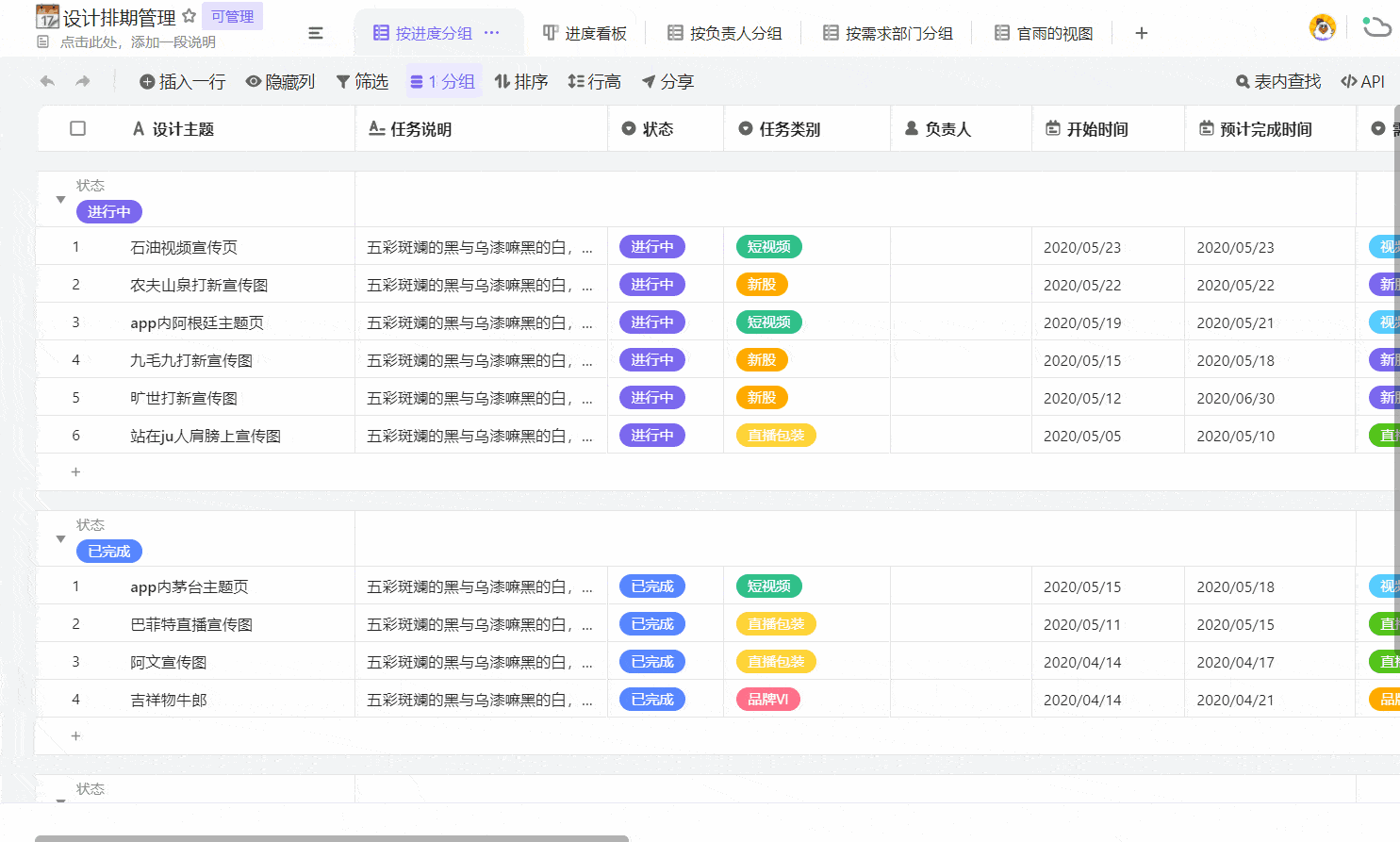The width and height of the screenshot is (1400, 842).
Task: Tick the select-all checkbox in header
Action: tap(78, 128)
